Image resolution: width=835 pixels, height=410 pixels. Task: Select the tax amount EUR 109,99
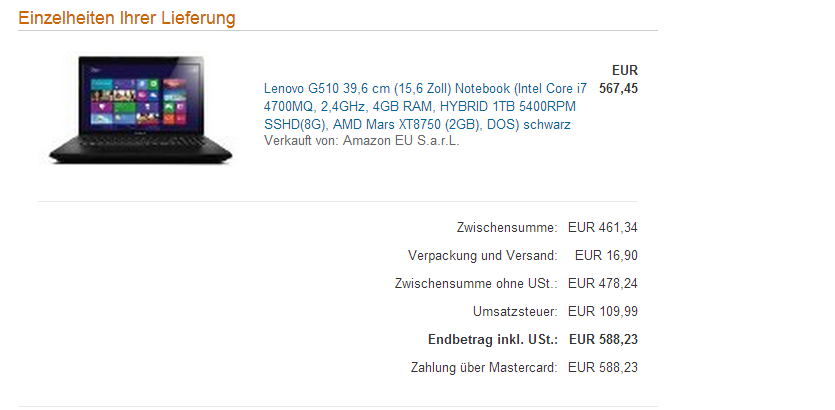pyautogui.click(x=603, y=311)
